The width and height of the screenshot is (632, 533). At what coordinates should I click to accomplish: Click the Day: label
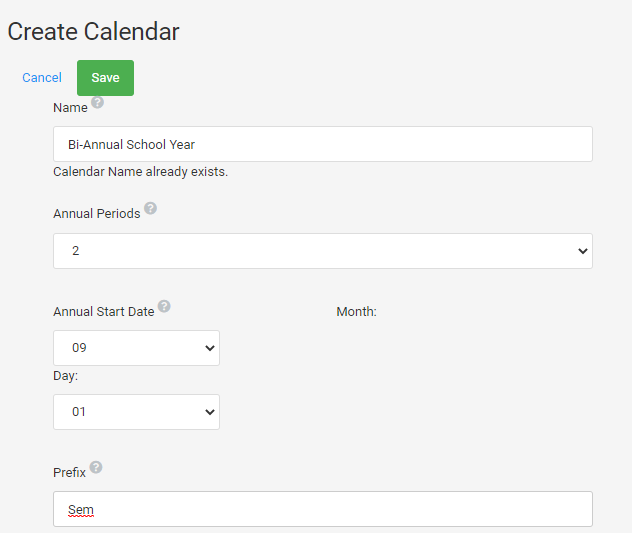click(x=66, y=376)
